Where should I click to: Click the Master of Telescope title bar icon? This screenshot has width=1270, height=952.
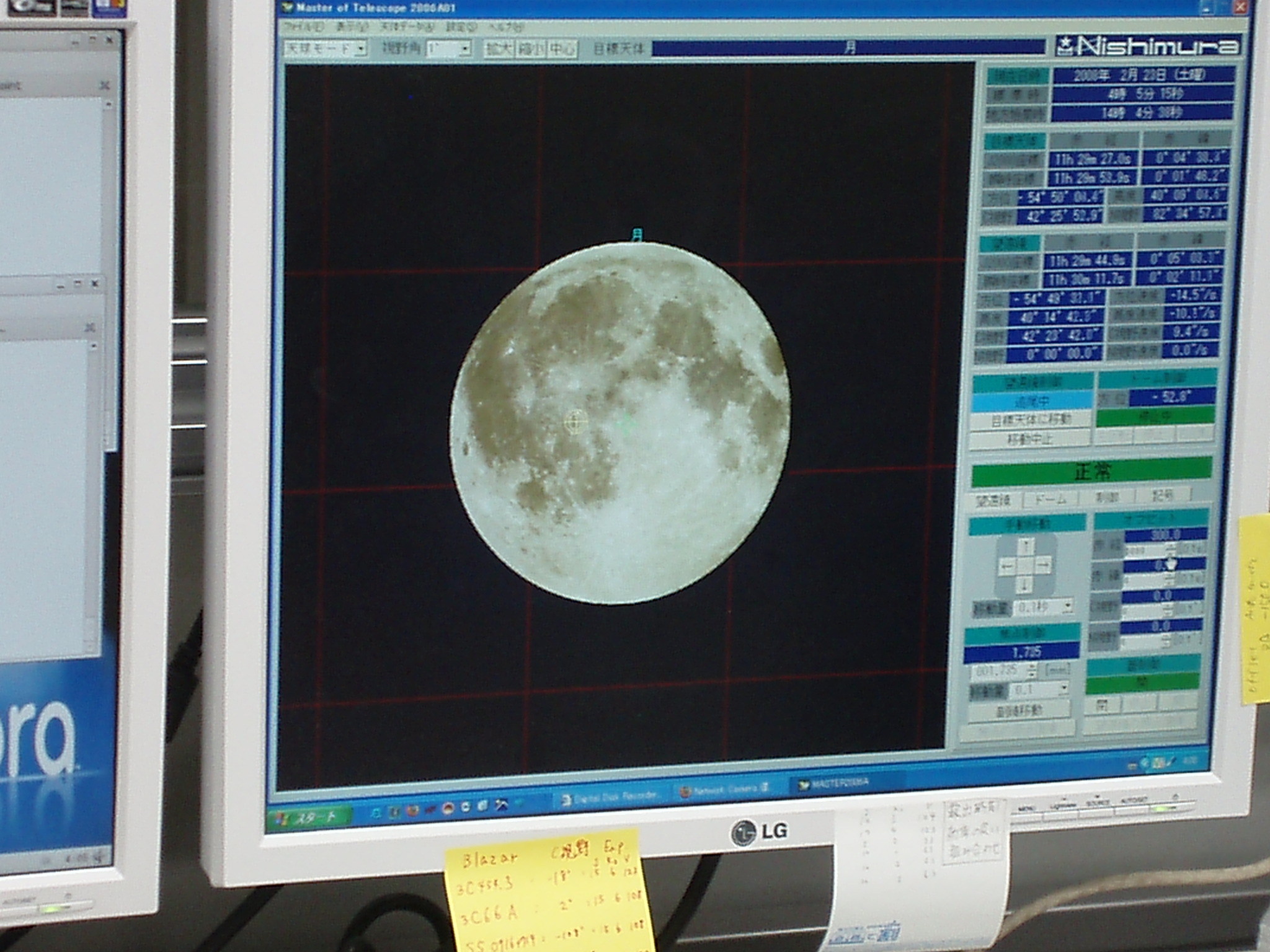tap(287, 8)
